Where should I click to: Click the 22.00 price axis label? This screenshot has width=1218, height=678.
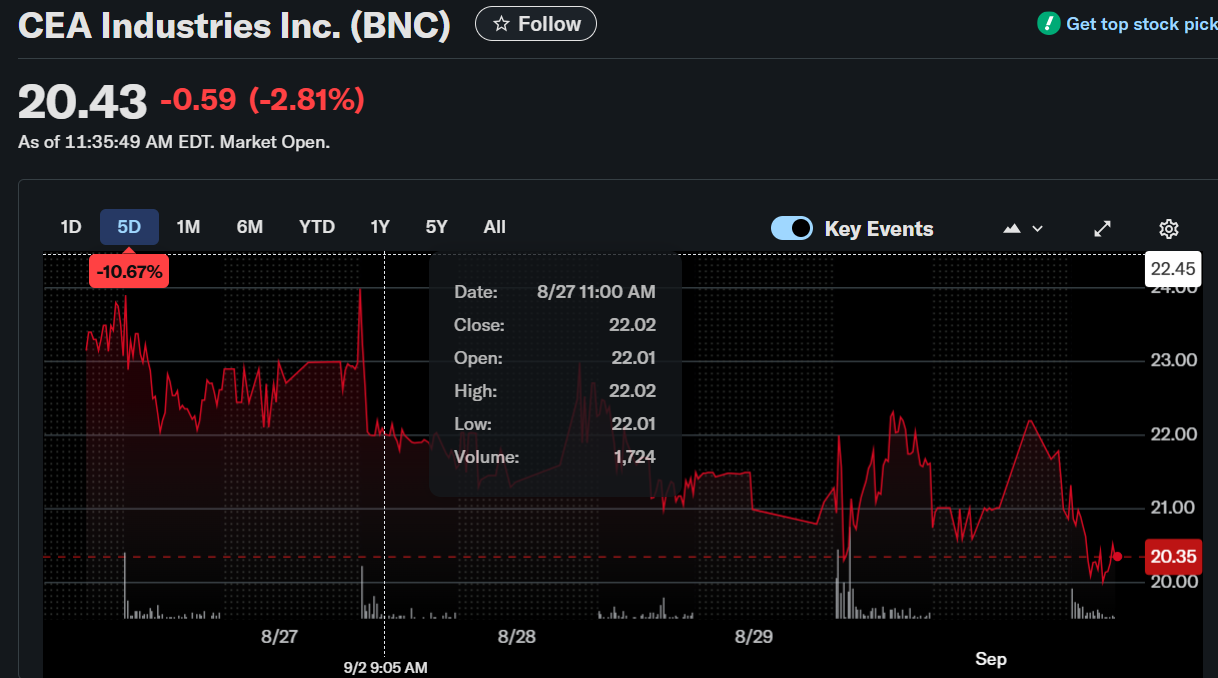1173,434
